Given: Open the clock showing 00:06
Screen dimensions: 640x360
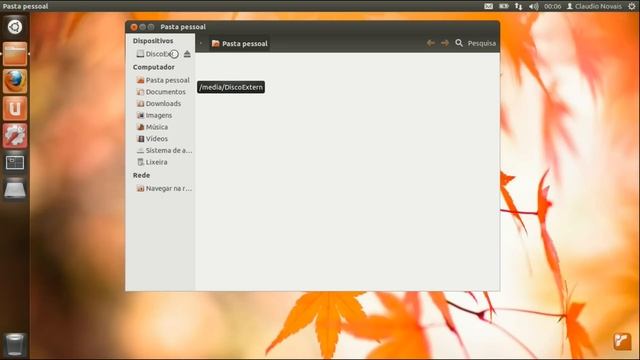Looking at the screenshot, I should click(x=552, y=6).
